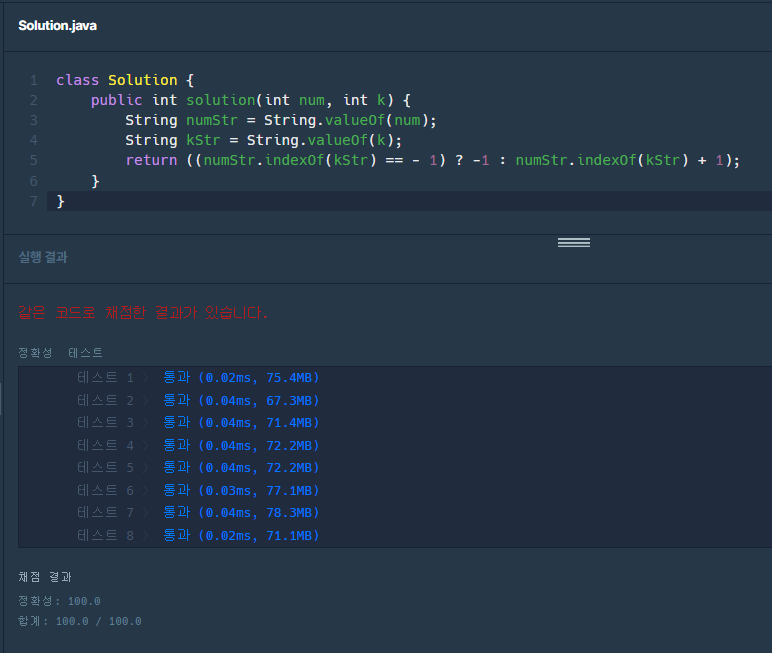Click 통과 (0.02ms, 75.4MB) result text
The image size is (772, 653).
point(241,378)
